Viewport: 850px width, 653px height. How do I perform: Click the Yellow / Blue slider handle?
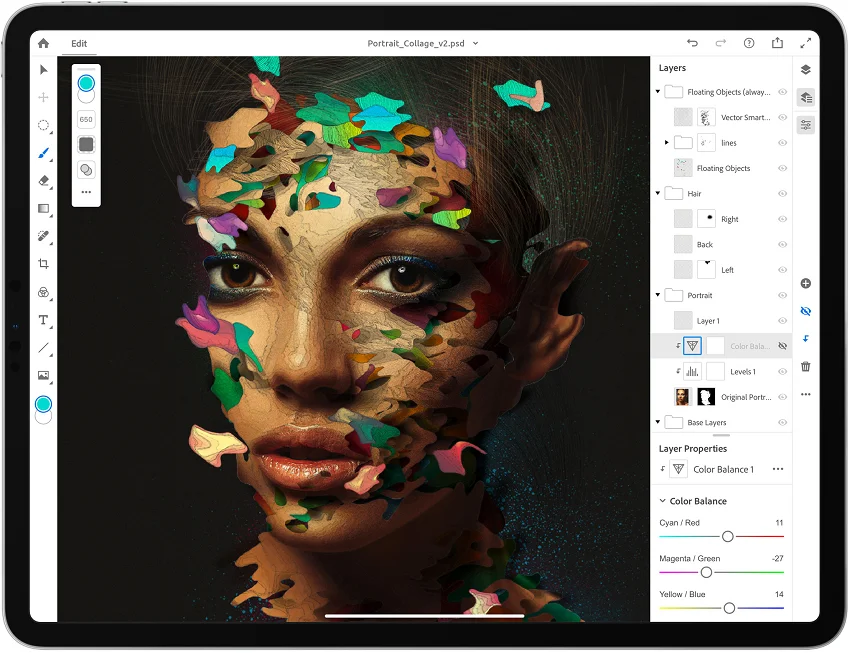(729, 608)
